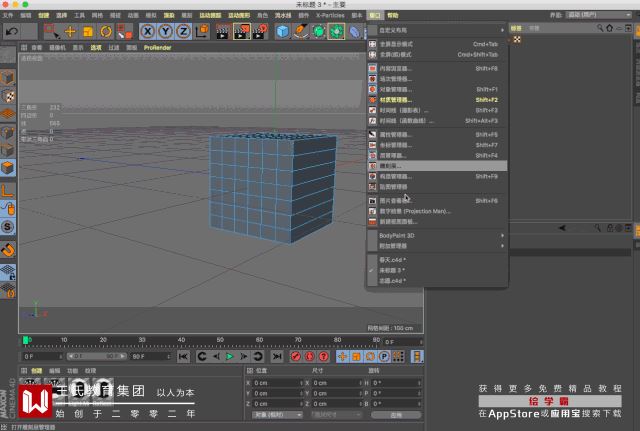Open the object coordinate mode dropdown
640x431 pixels.
[277, 415]
